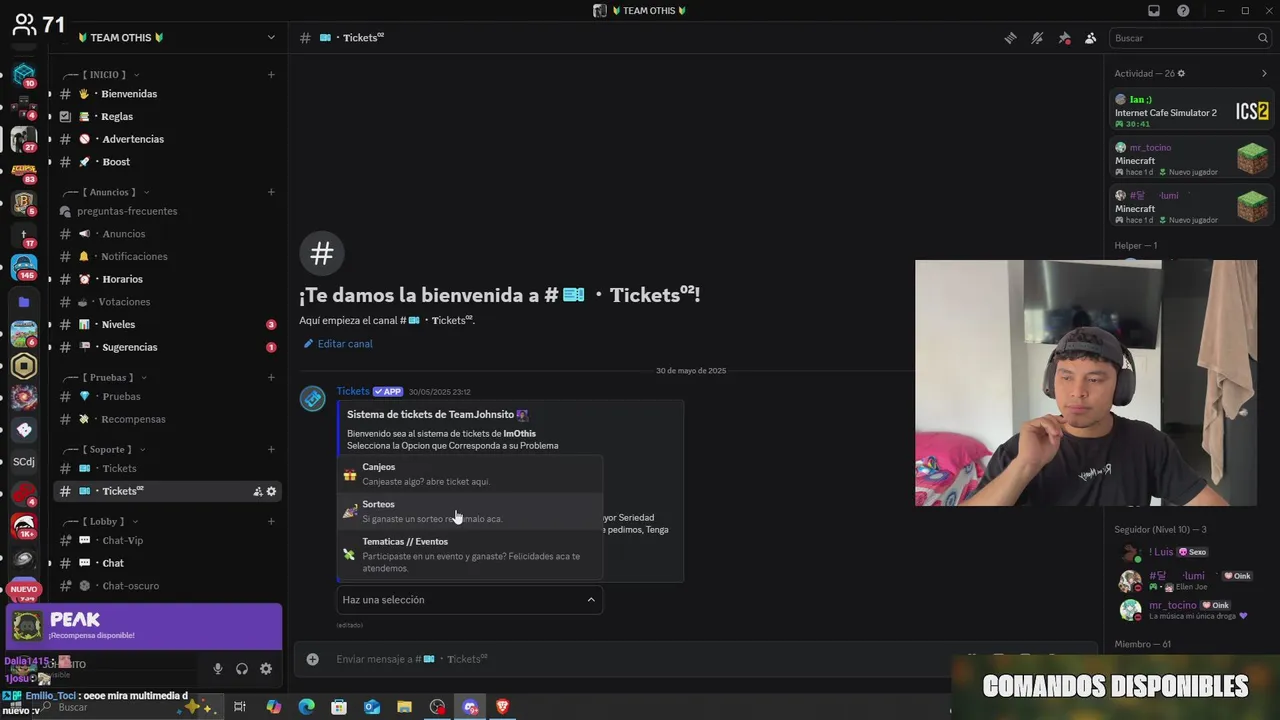Image resolution: width=1280 pixels, height=720 pixels.
Task: Open user settings gear in user panel
Action: [x=266, y=669]
